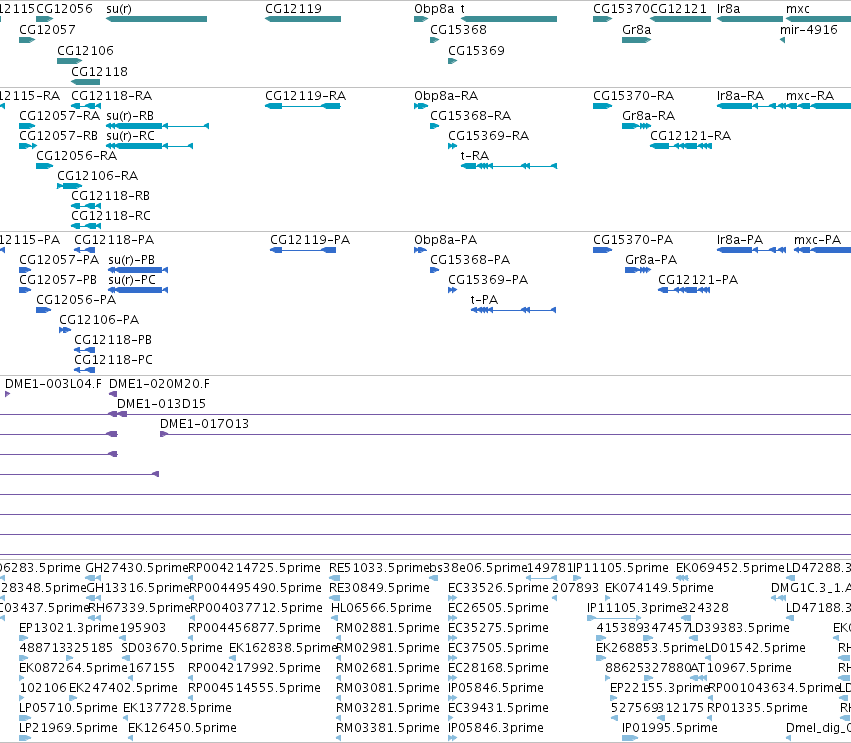Select the DME1-003L04.F clone label

pyautogui.click(x=53, y=384)
